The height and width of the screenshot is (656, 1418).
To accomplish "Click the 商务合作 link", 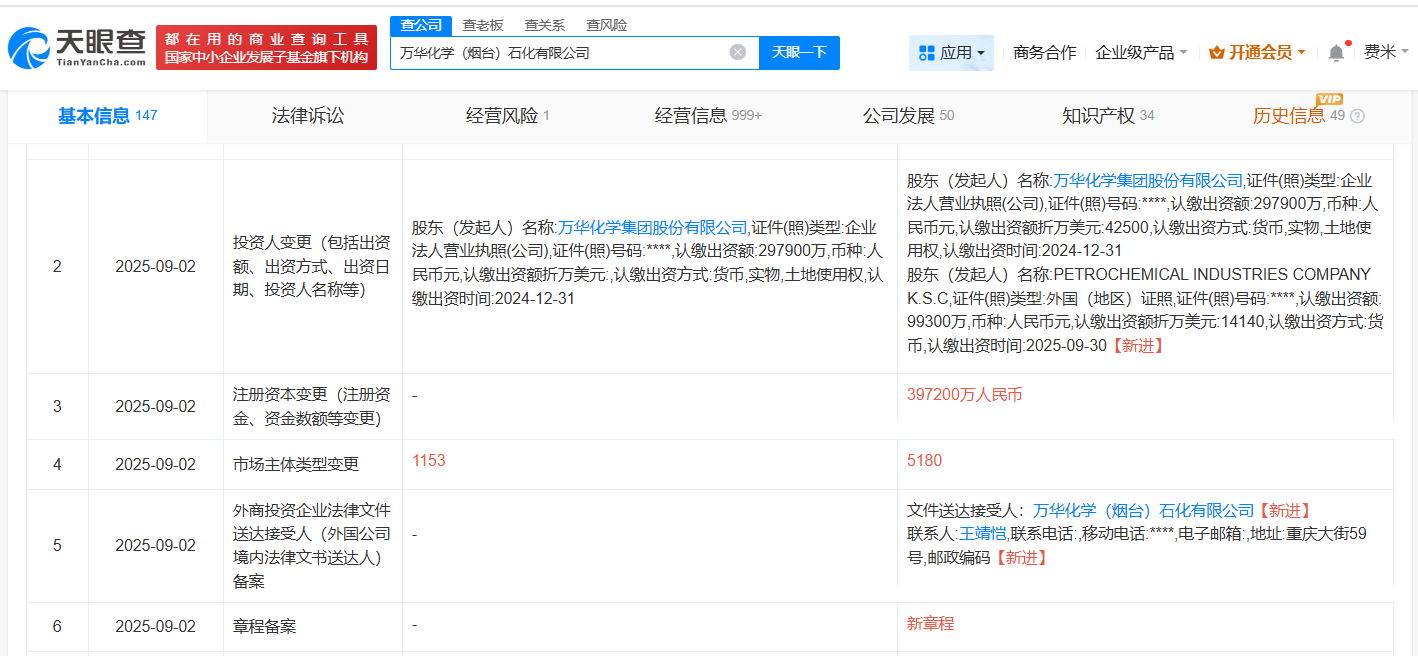I will pyautogui.click(x=1046, y=51).
